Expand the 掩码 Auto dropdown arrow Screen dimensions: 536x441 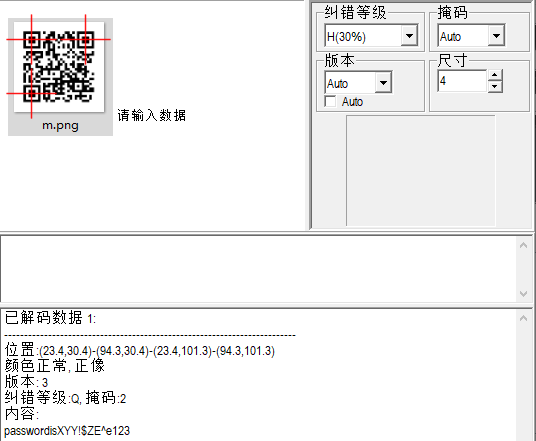pyautogui.click(x=496, y=35)
